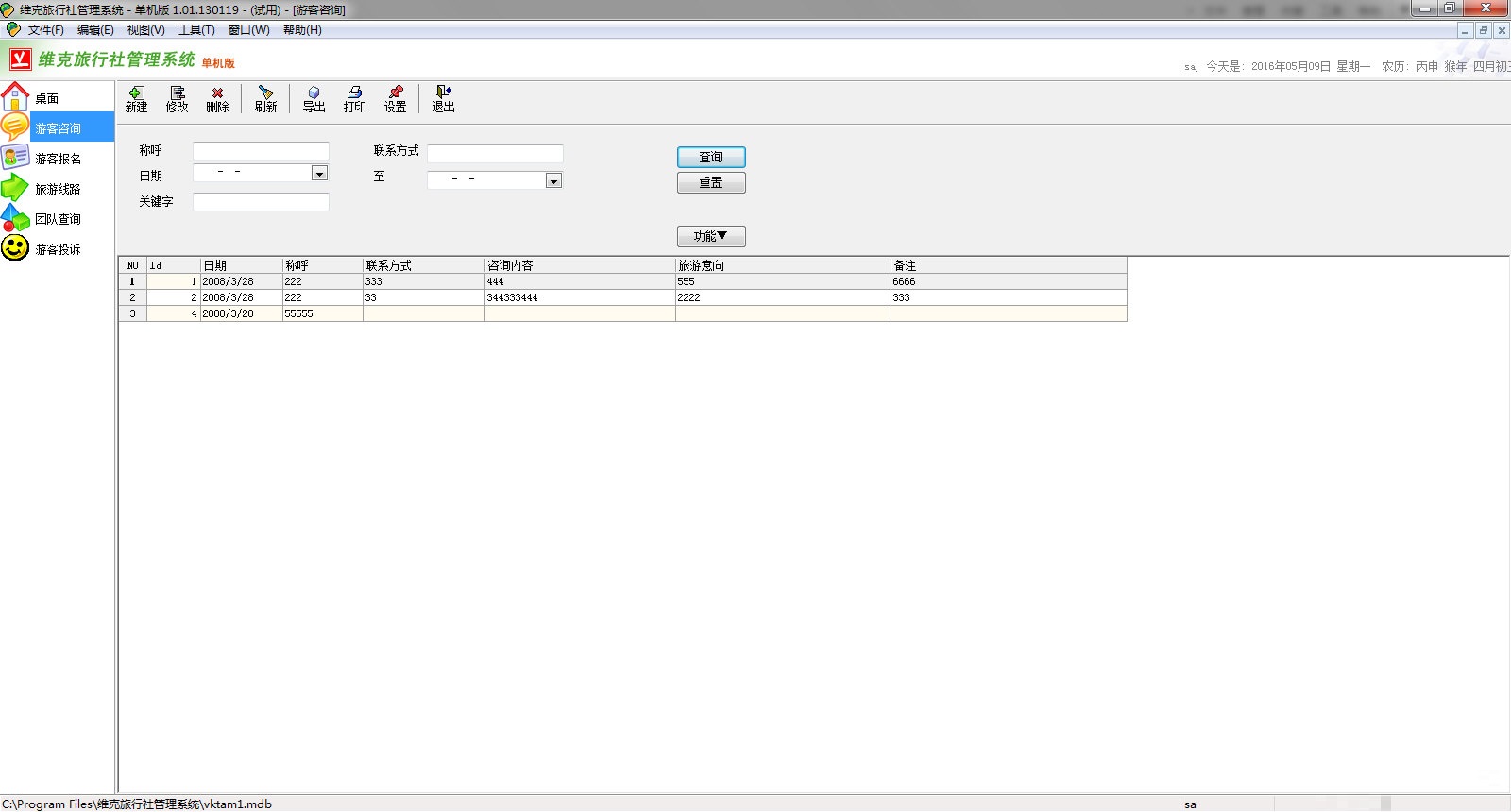The width and height of the screenshot is (1511, 812).
Task: Click the 旅游意向 column header
Action: point(783,265)
